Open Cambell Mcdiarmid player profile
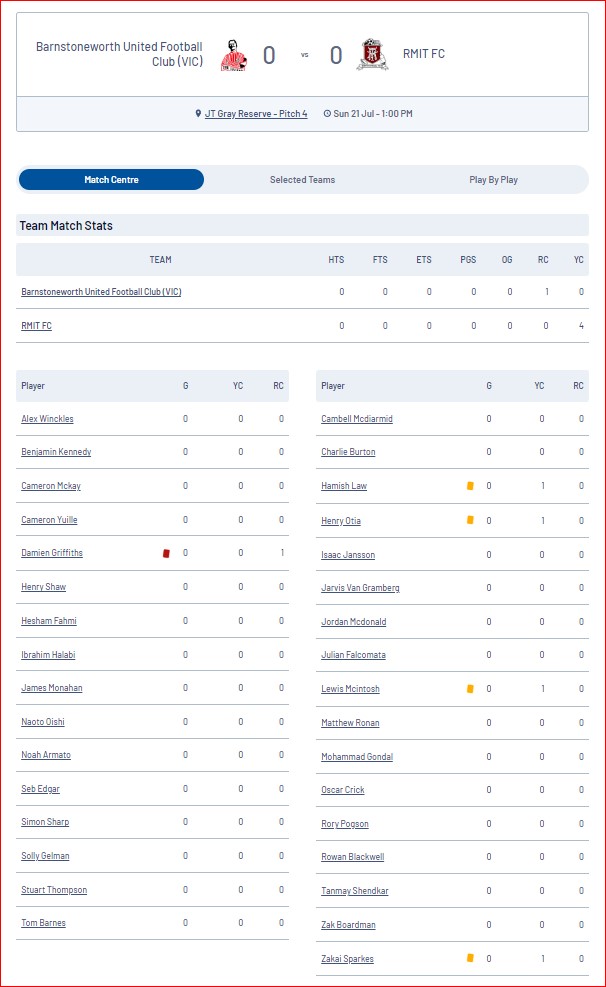 (357, 419)
